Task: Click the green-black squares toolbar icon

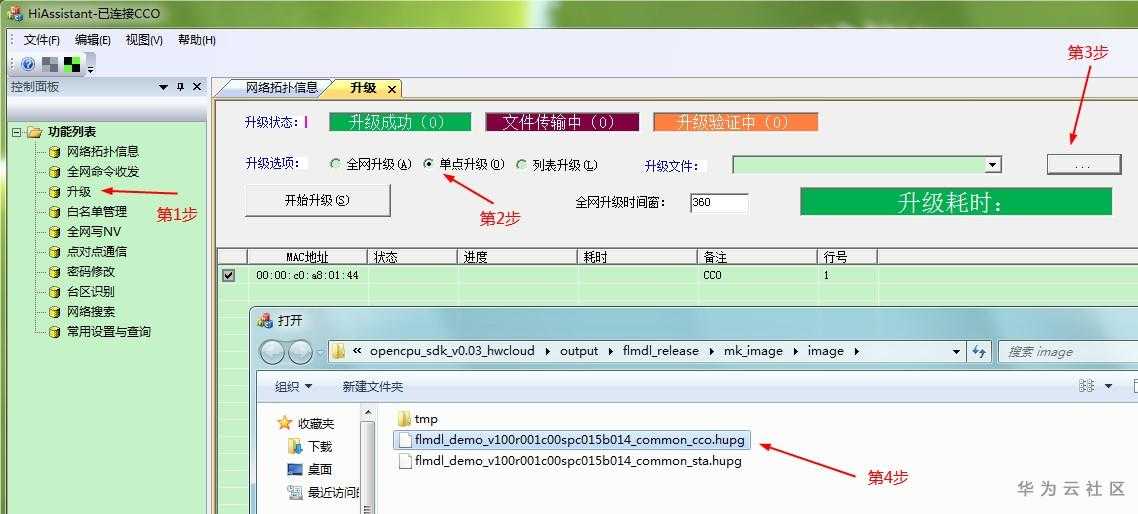Action: (72, 65)
